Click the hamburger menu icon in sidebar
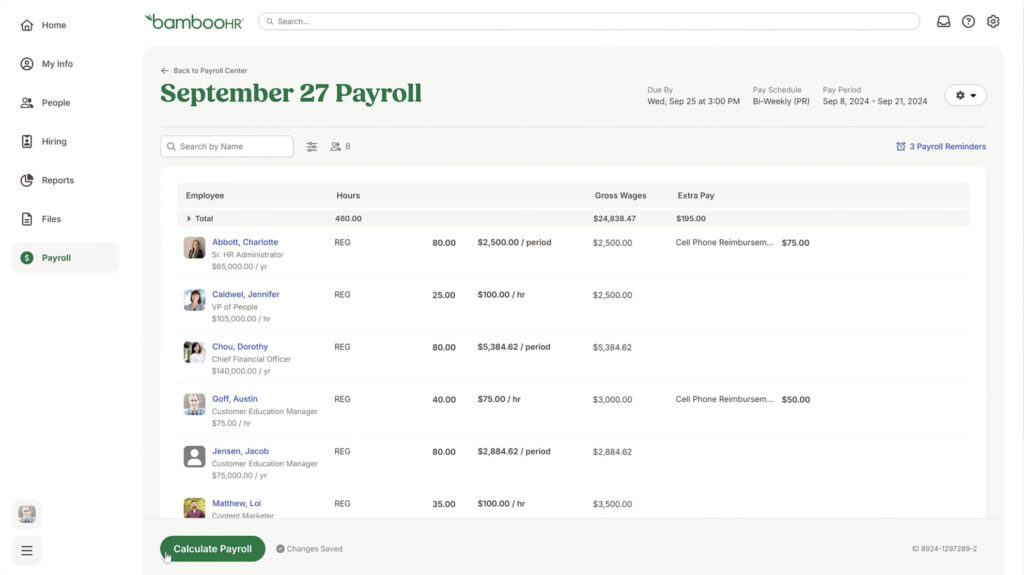Image resolution: width=1024 pixels, height=575 pixels. tap(27, 550)
